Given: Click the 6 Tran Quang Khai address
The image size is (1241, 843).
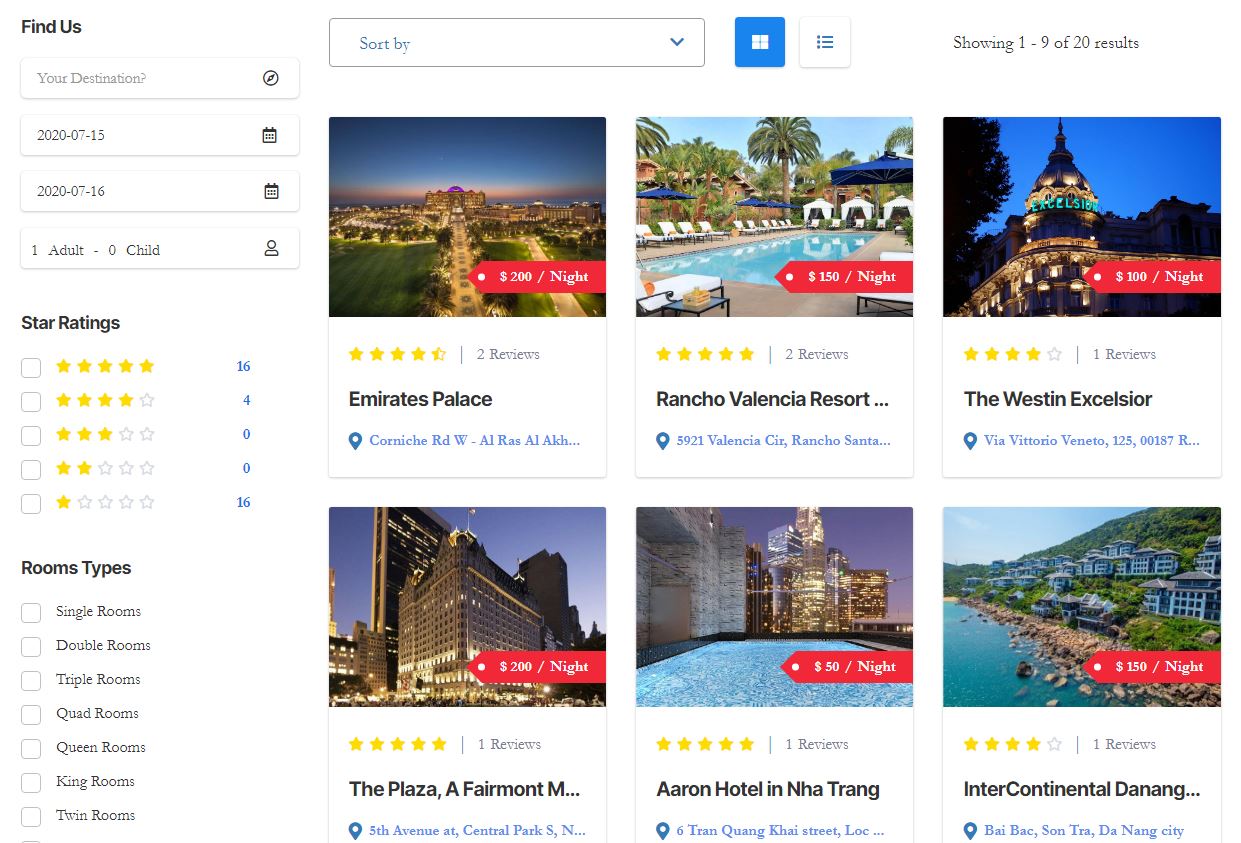Looking at the screenshot, I should coord(780,830).
